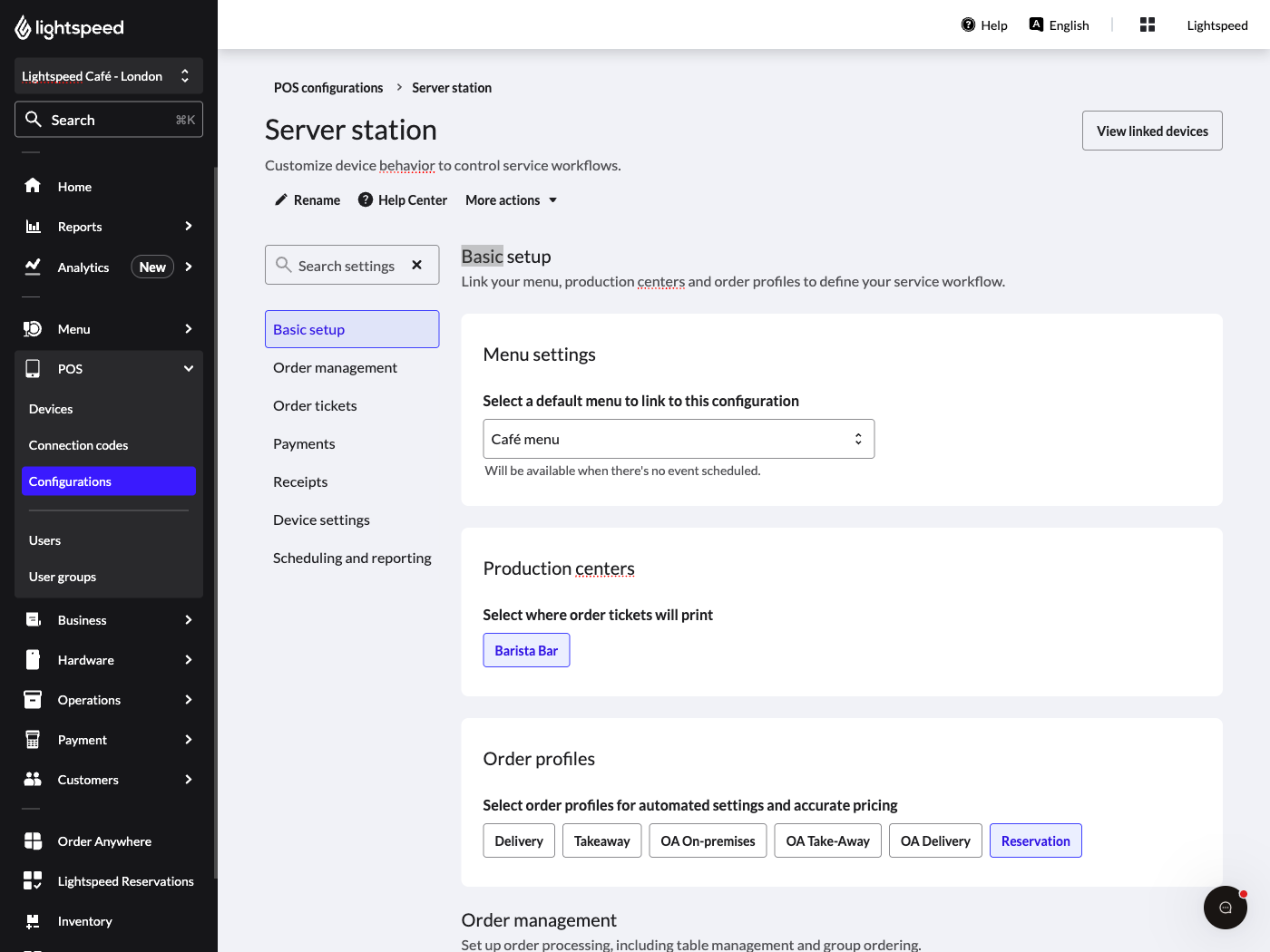
Task: Open the apps grid icon near Lightspeed
Action: pos(1147,24)
